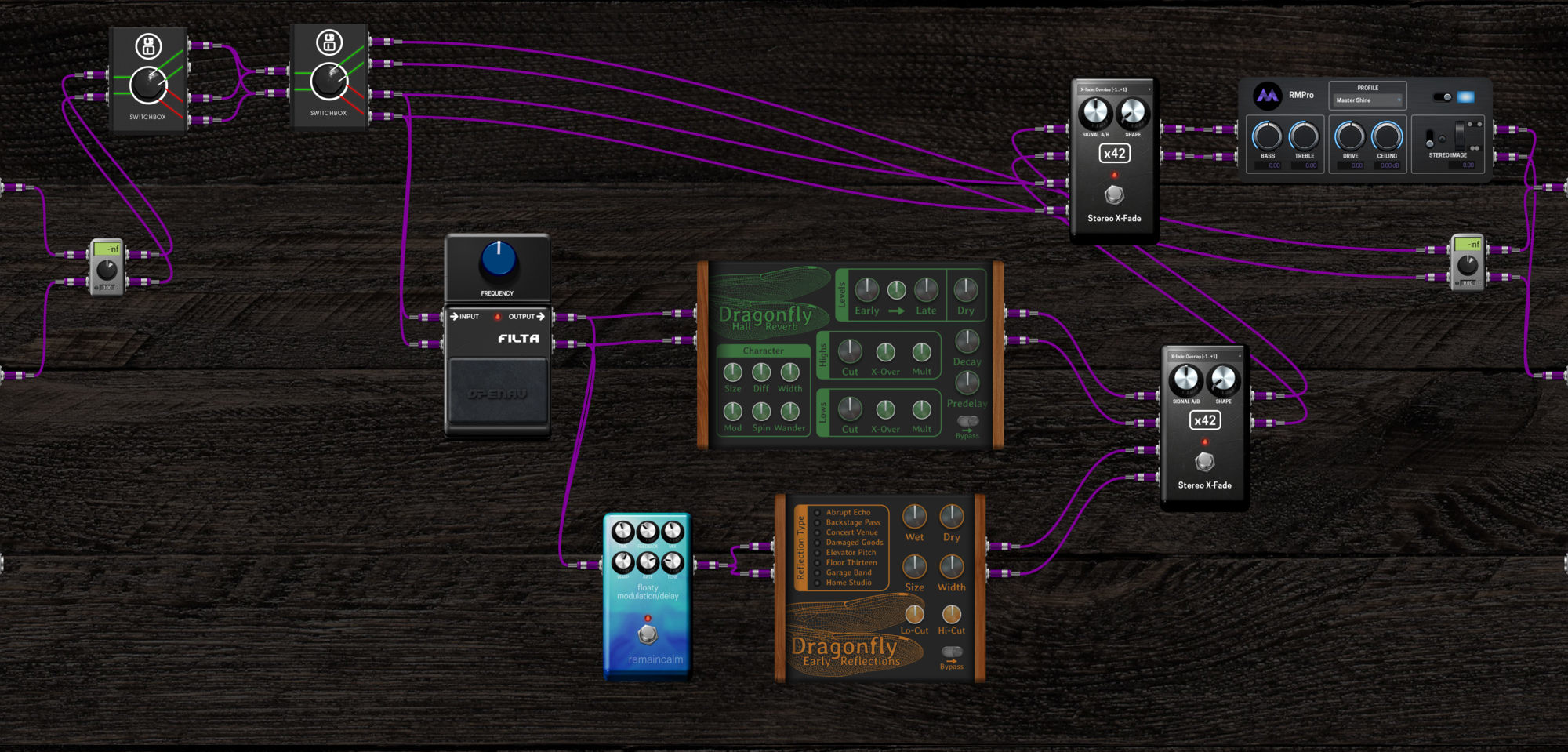Click the x42 logo on the X-Fade beside RMPro
1568x752 pixels.
pyautogui.click(x=1114, y=154)
